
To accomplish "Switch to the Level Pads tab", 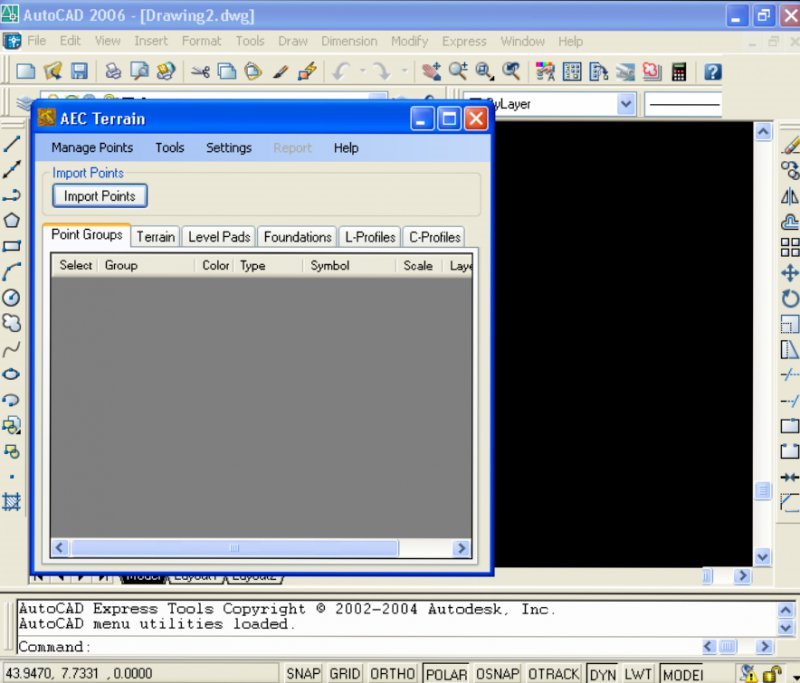I will tap(219, 237).
